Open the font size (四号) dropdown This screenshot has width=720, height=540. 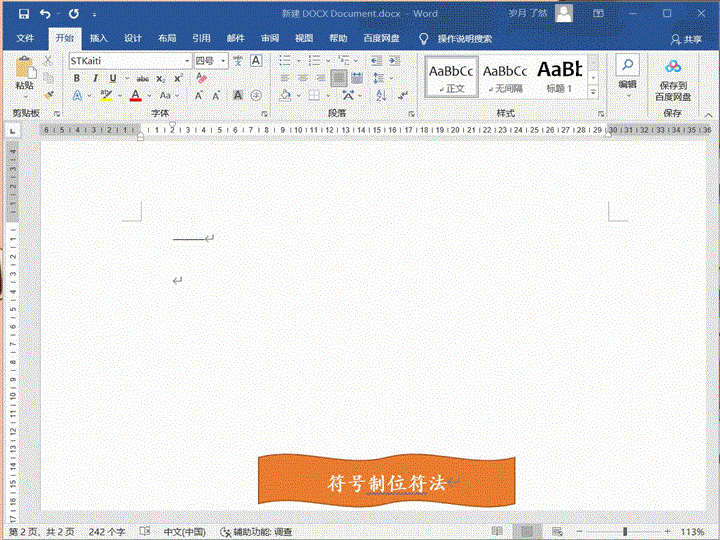[222, 61]
